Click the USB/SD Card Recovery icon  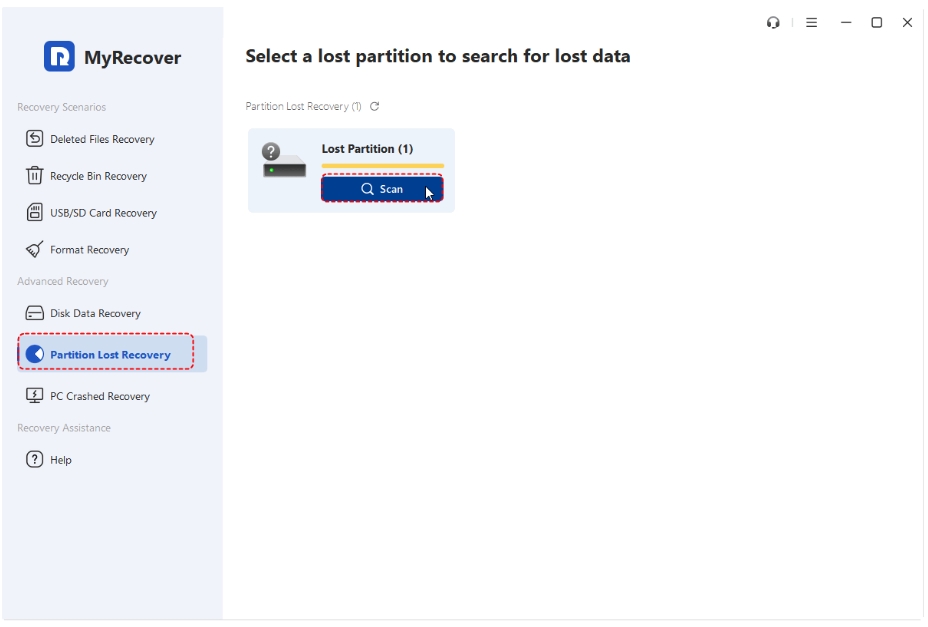tap(34, 212)
